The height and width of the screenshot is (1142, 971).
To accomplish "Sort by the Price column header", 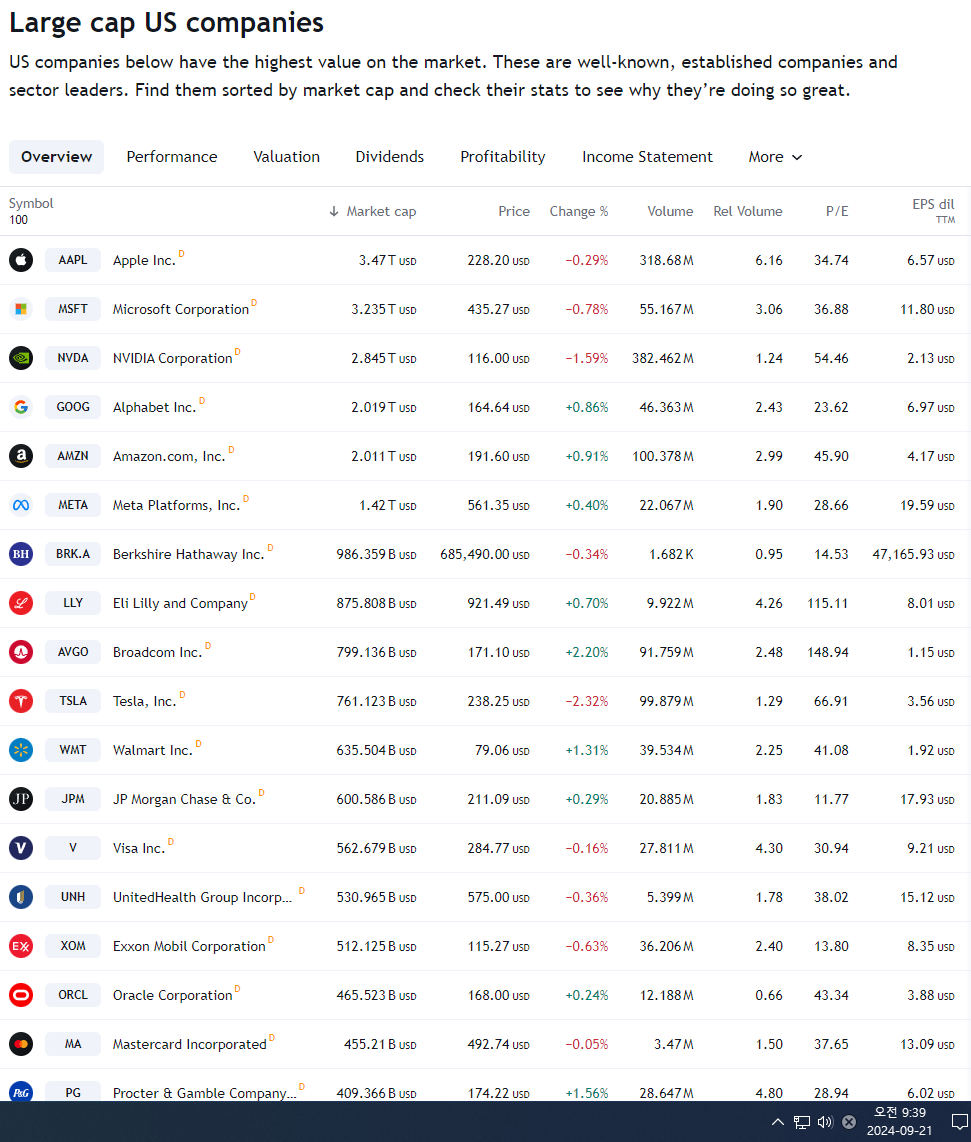I will pyautogui.click(x=514, y=211).
